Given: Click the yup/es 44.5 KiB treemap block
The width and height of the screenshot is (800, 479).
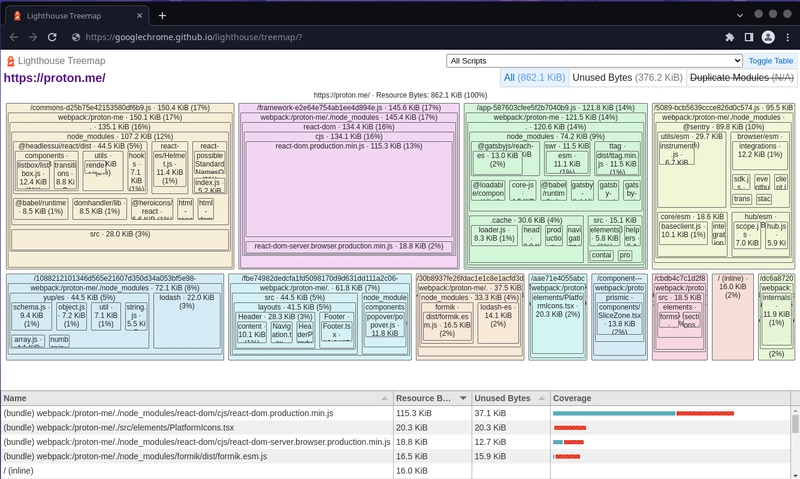Looking at the screenshot, I should click(x=79, y=297).
